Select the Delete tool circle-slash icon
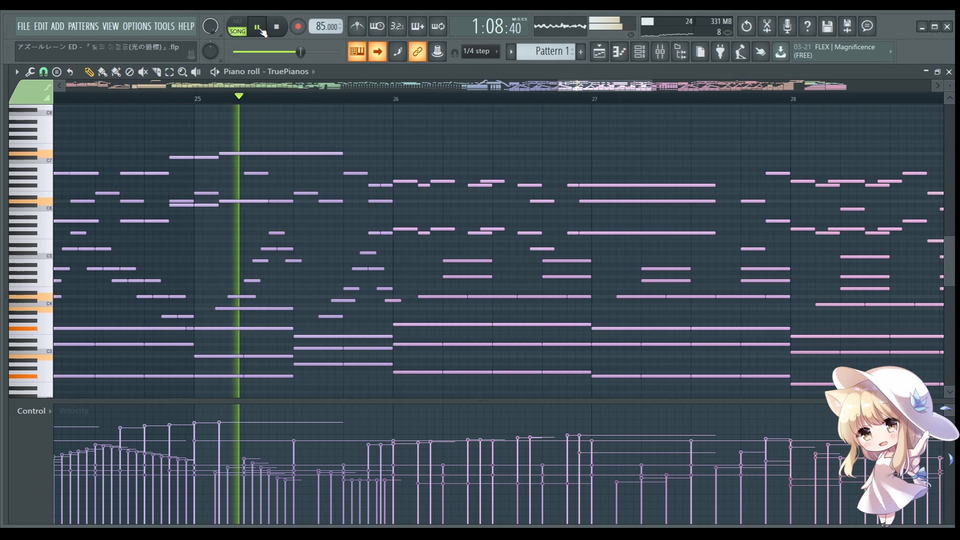 pos(129,72)
